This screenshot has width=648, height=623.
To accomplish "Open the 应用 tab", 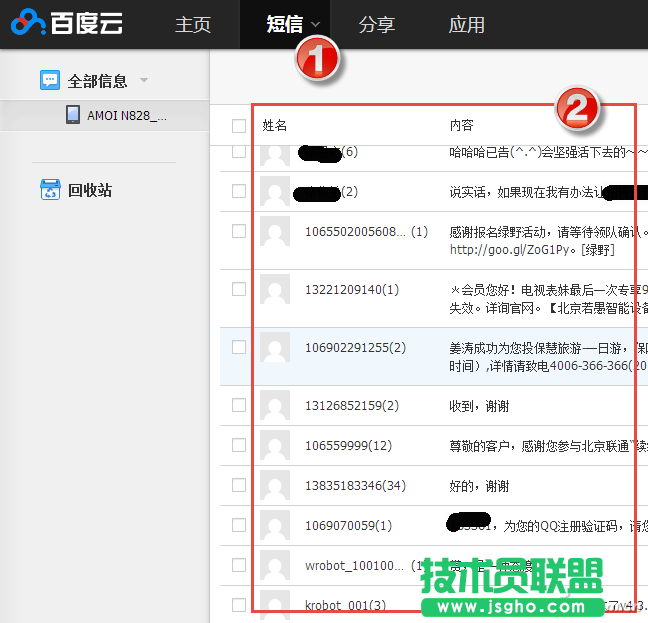I will [466, 25].
